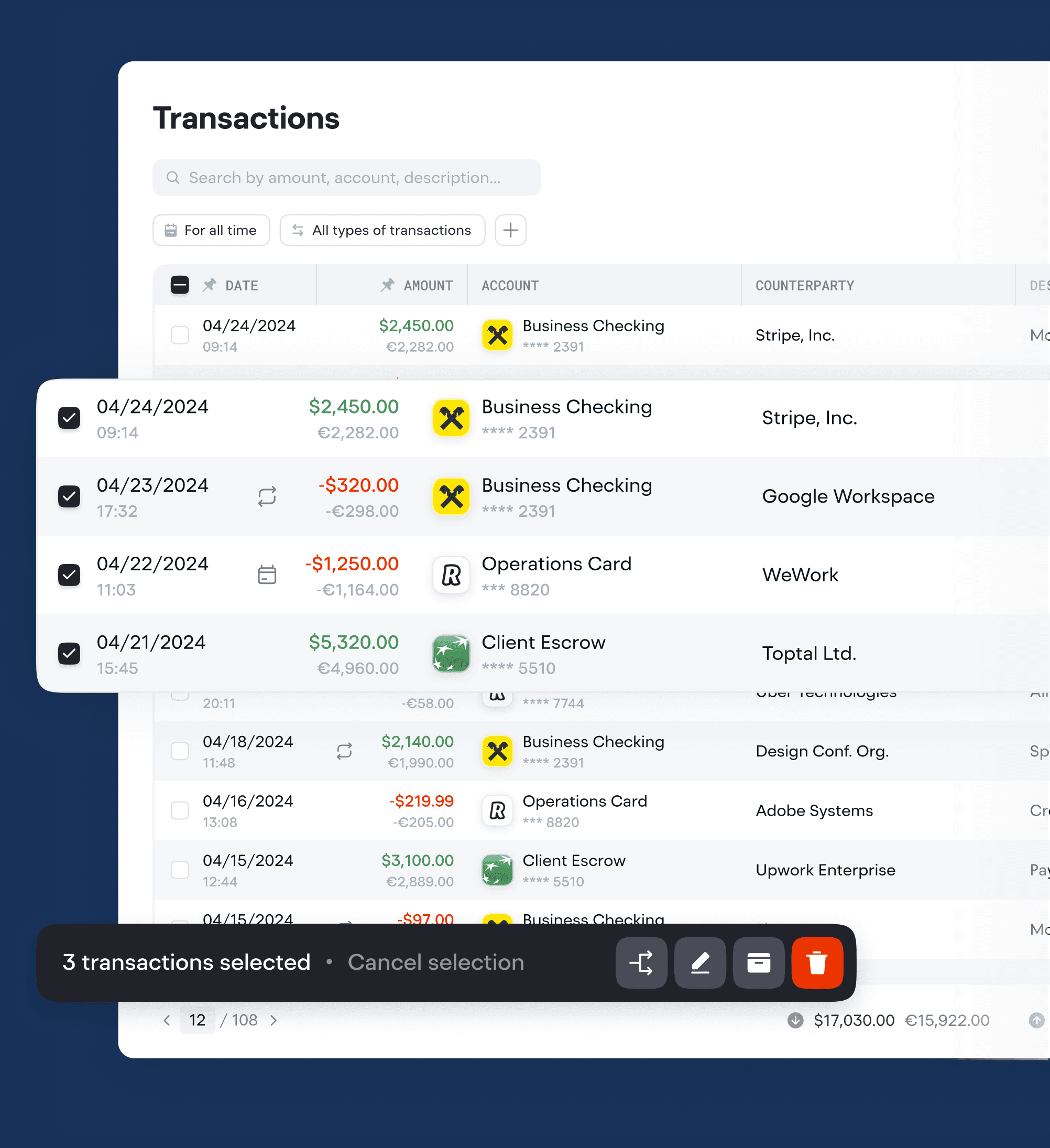Click the pin icon beside AMOUNT header
This screenshot has width=1050, height=1148.
tap(388, 285)
